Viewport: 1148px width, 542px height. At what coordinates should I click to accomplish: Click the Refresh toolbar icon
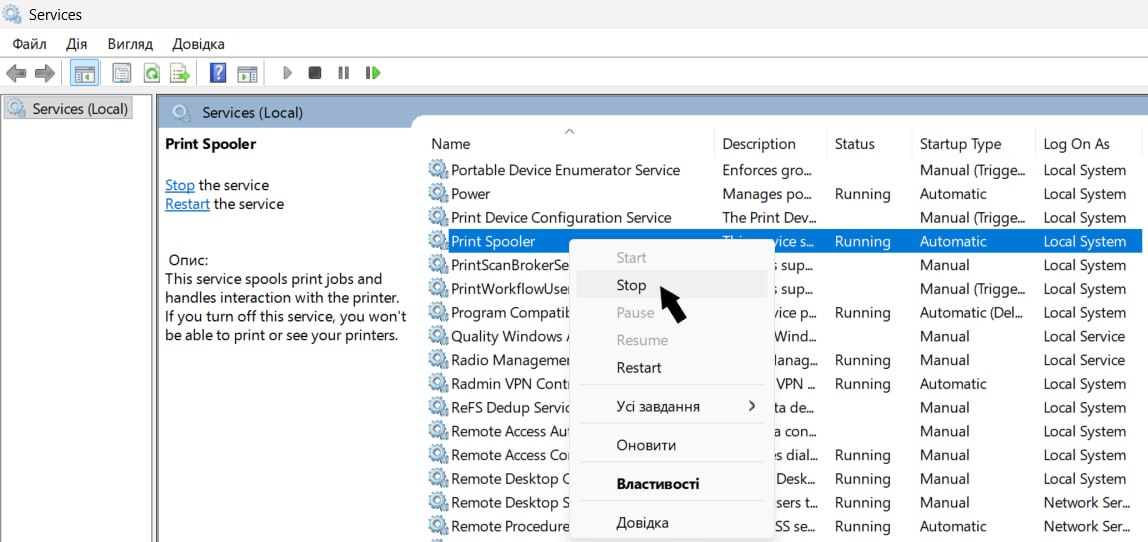[x=151, y=73]
